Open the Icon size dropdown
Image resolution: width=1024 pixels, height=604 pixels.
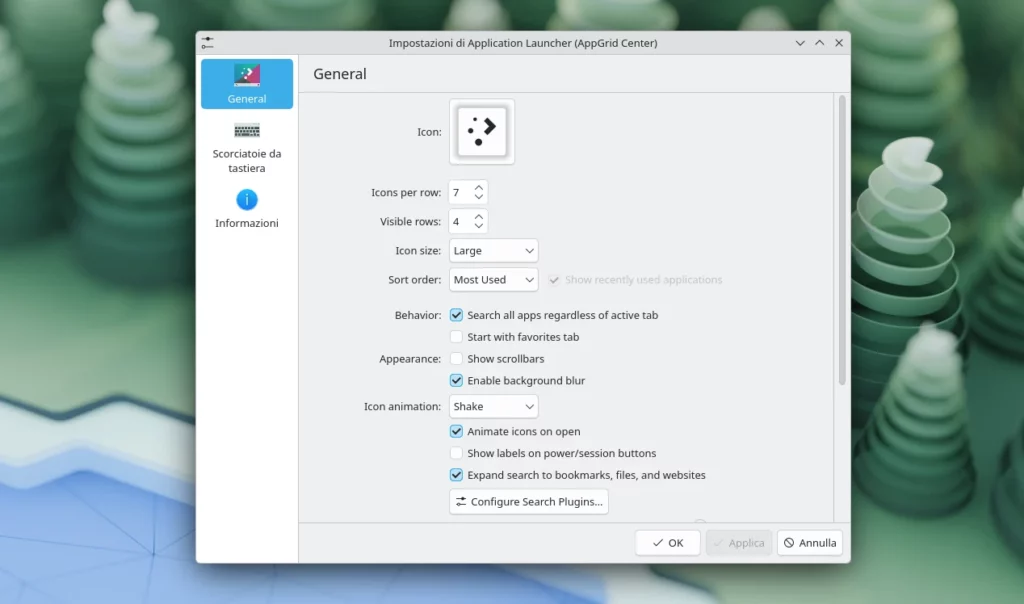pyautogui.click(x=493, y=250)
